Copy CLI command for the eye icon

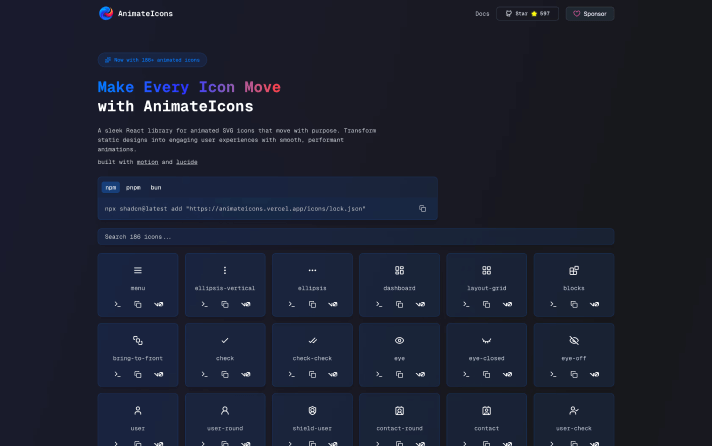(379, 375)
